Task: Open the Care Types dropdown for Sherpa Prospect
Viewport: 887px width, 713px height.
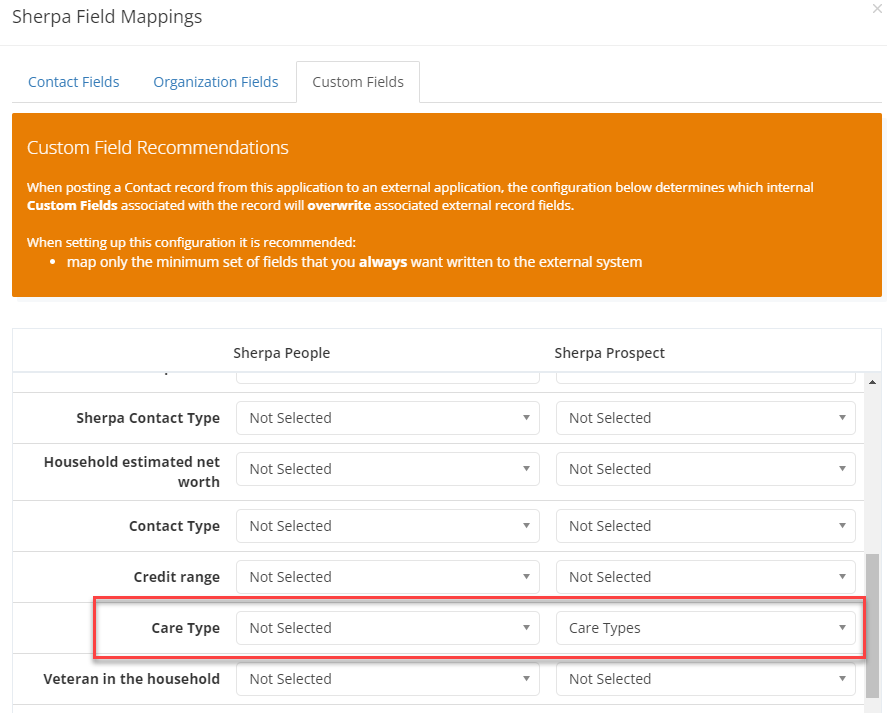Action: point(705,628)
